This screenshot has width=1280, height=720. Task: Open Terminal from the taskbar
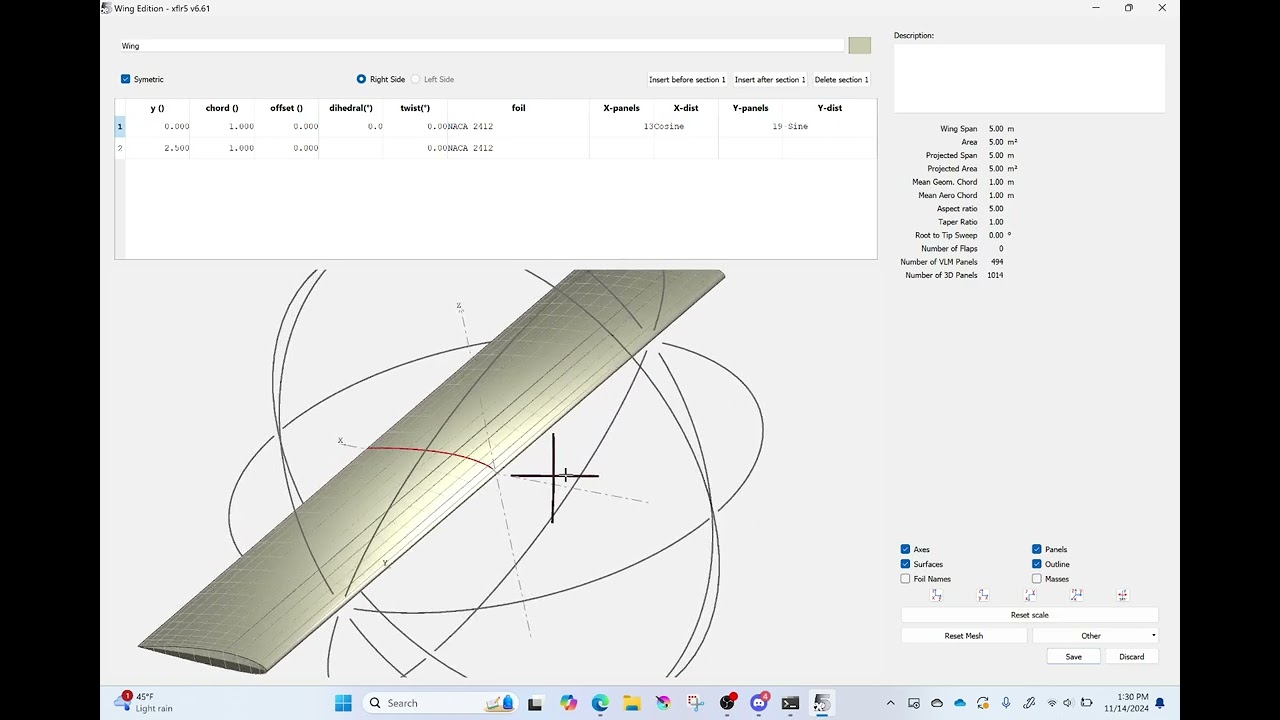point(791,703)
